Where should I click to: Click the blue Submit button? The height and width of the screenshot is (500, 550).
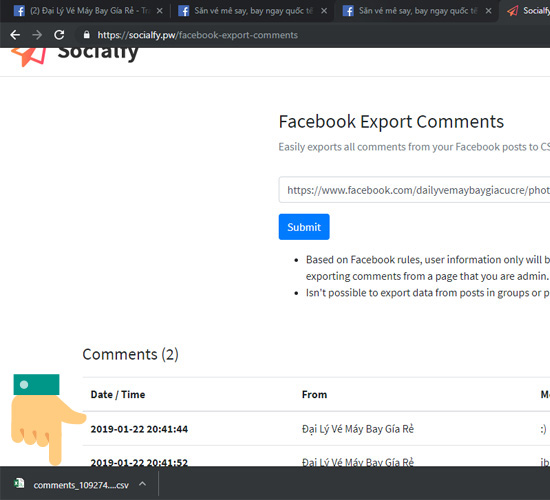tap(304, 227)
